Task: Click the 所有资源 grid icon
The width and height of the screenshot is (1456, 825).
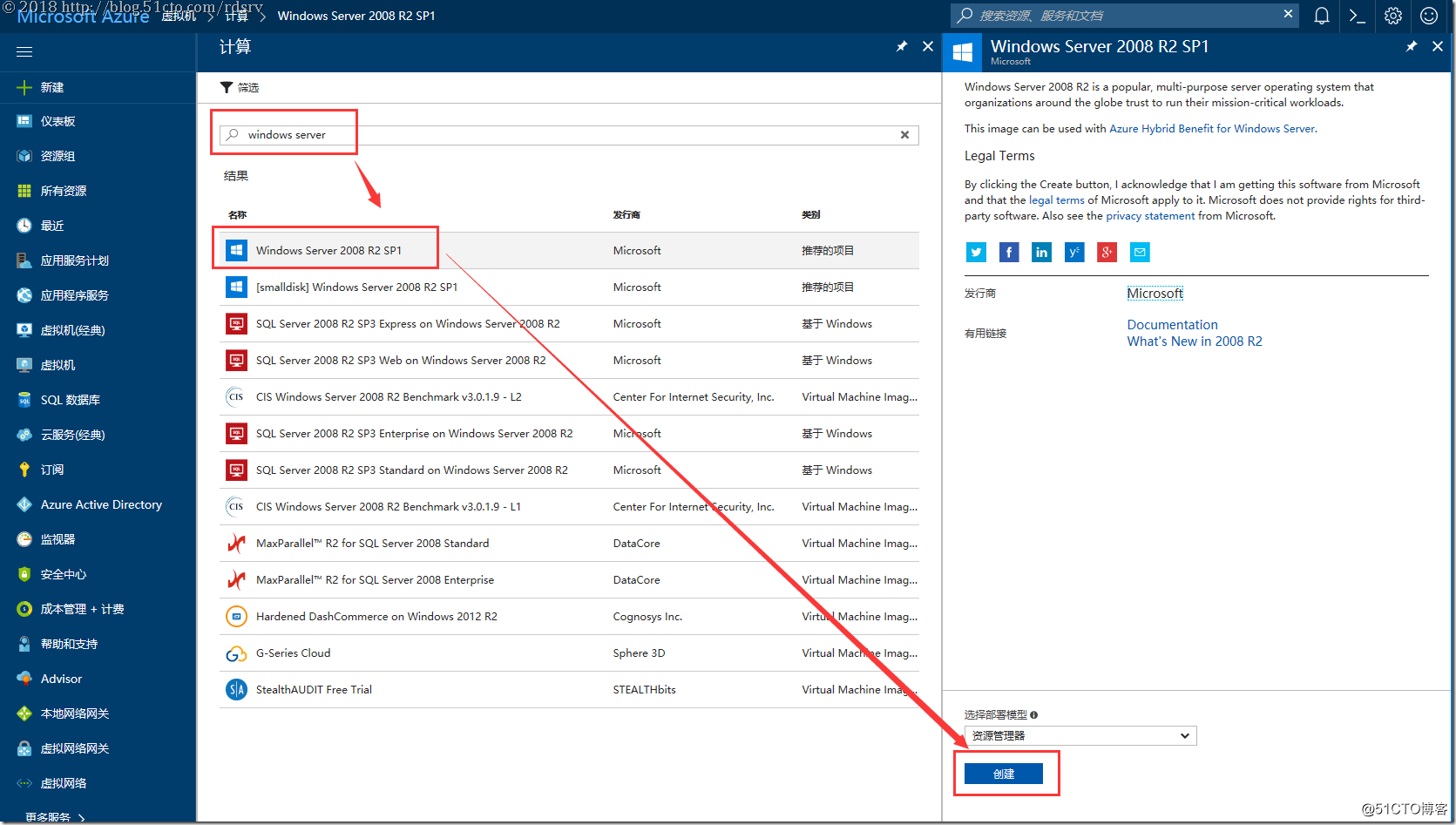Action: (x=24, y=191)
